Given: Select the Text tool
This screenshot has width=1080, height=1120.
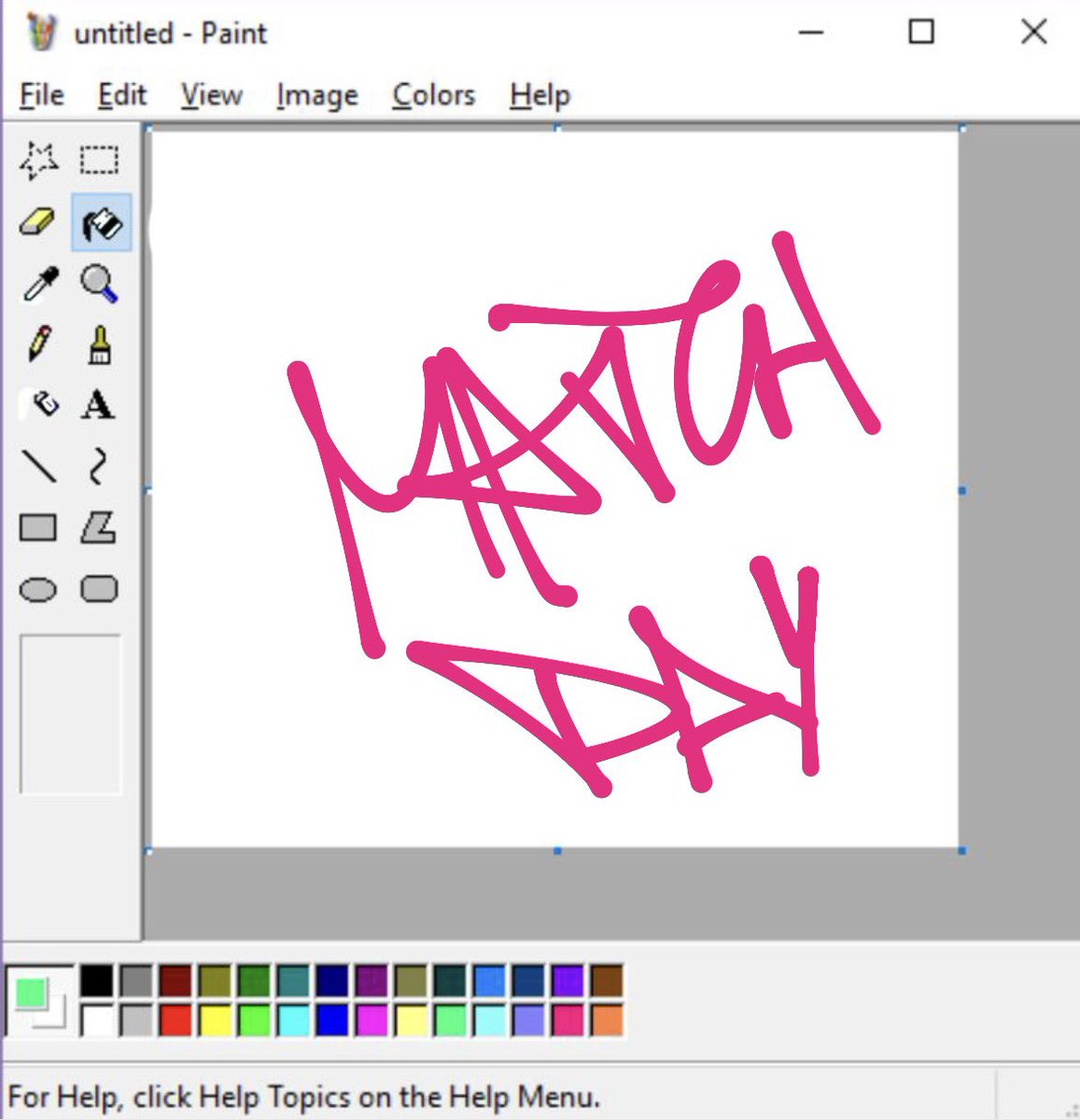Looking at the screenshot, I should tap(99, 404).
